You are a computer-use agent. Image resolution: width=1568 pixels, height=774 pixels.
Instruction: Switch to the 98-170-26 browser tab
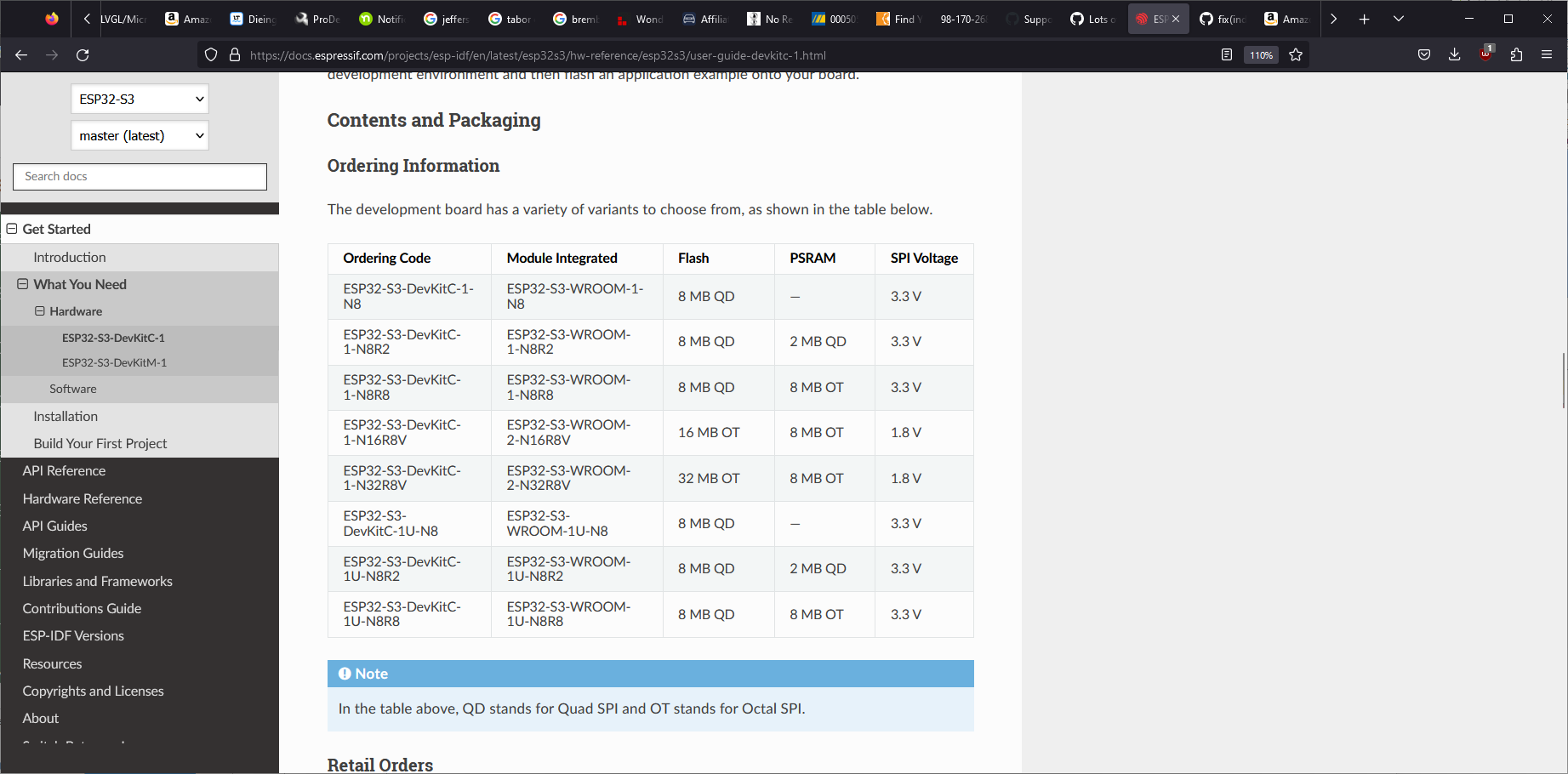pos(965,19)
